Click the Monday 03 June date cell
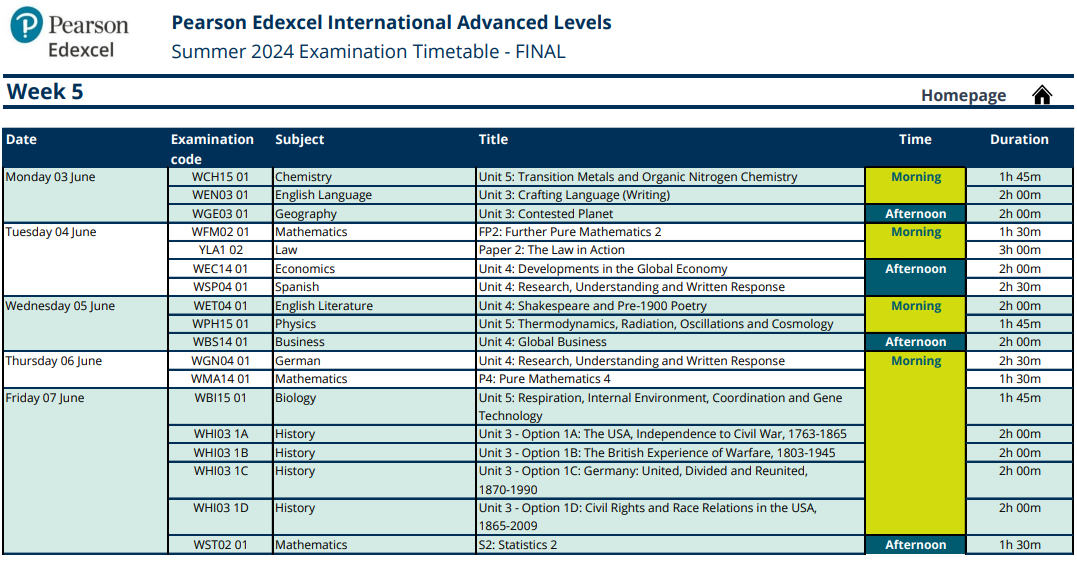Viewport: 1077px width, 562px height. (x=51, y=177)
